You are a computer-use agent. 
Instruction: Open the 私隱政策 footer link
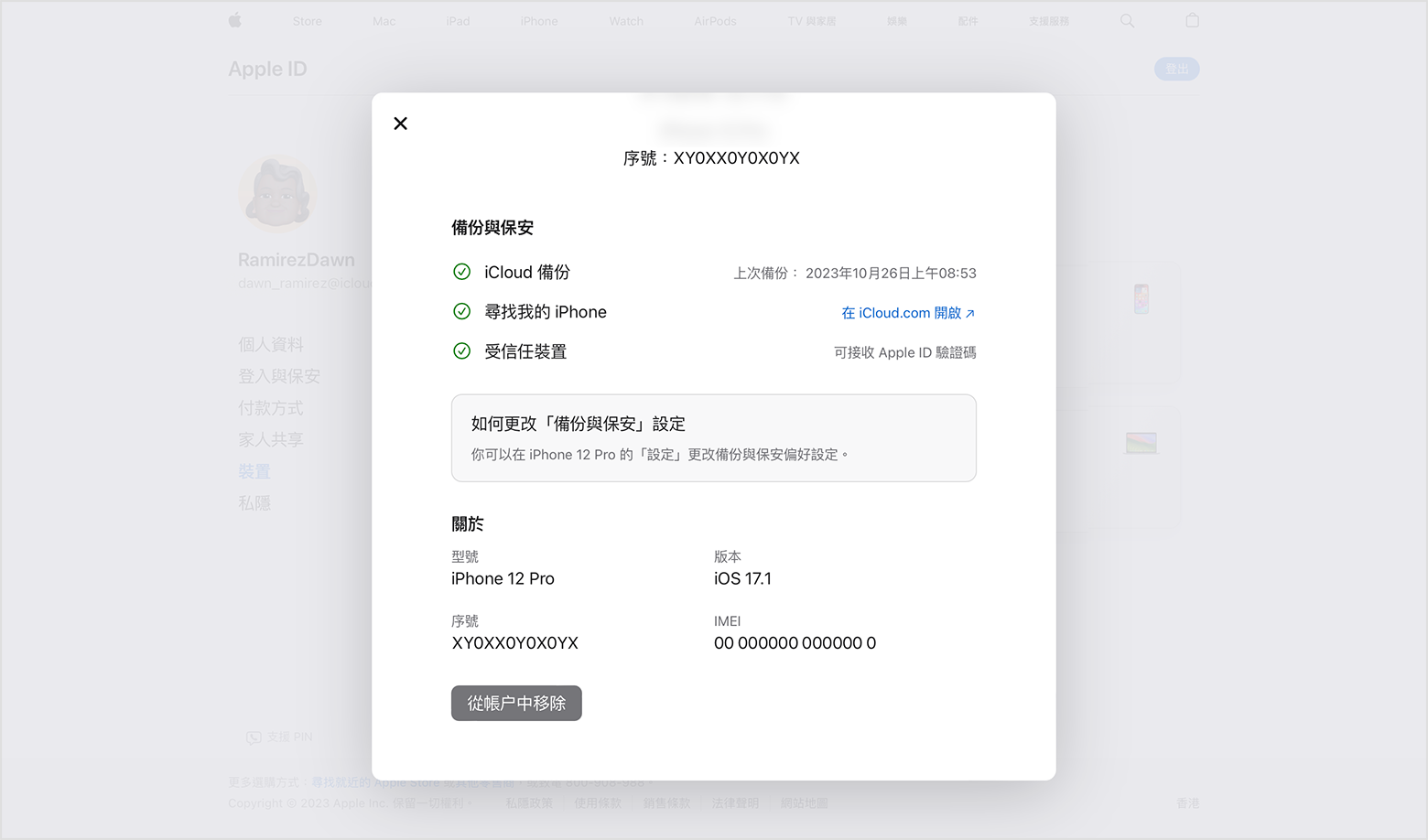(529, 803)
